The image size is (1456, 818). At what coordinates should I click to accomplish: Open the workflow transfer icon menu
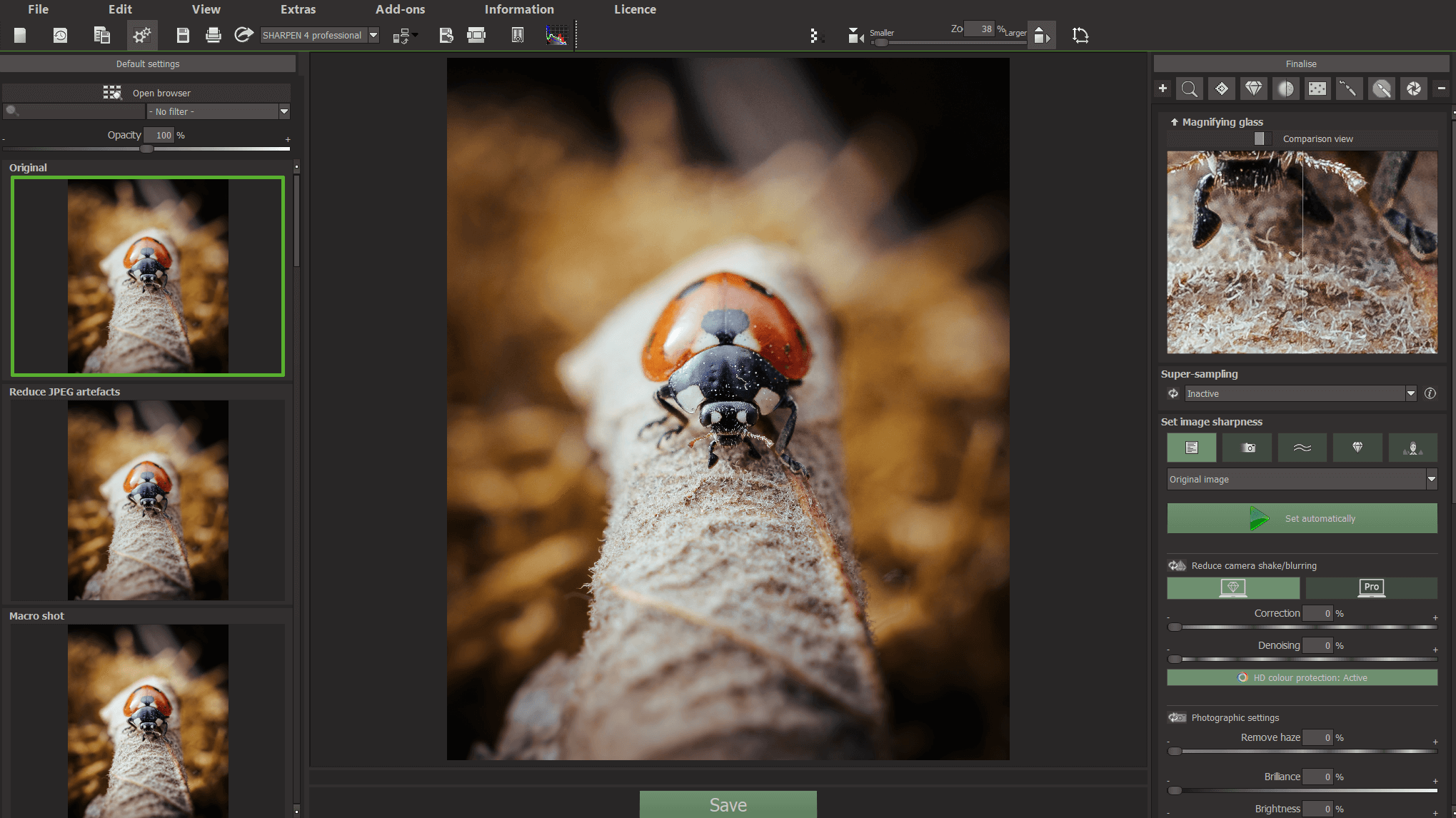(405, 35)
